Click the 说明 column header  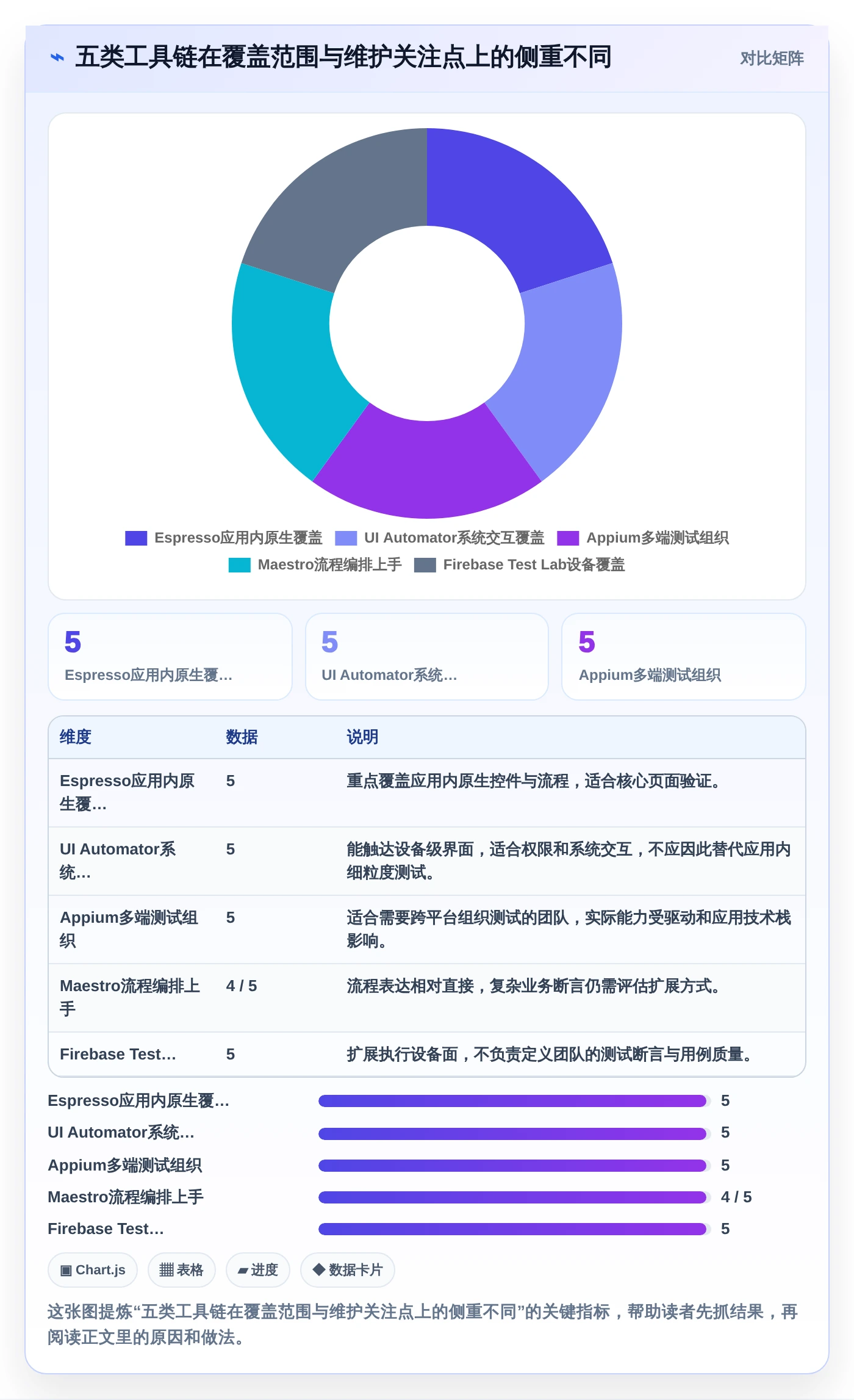point(362,737)
